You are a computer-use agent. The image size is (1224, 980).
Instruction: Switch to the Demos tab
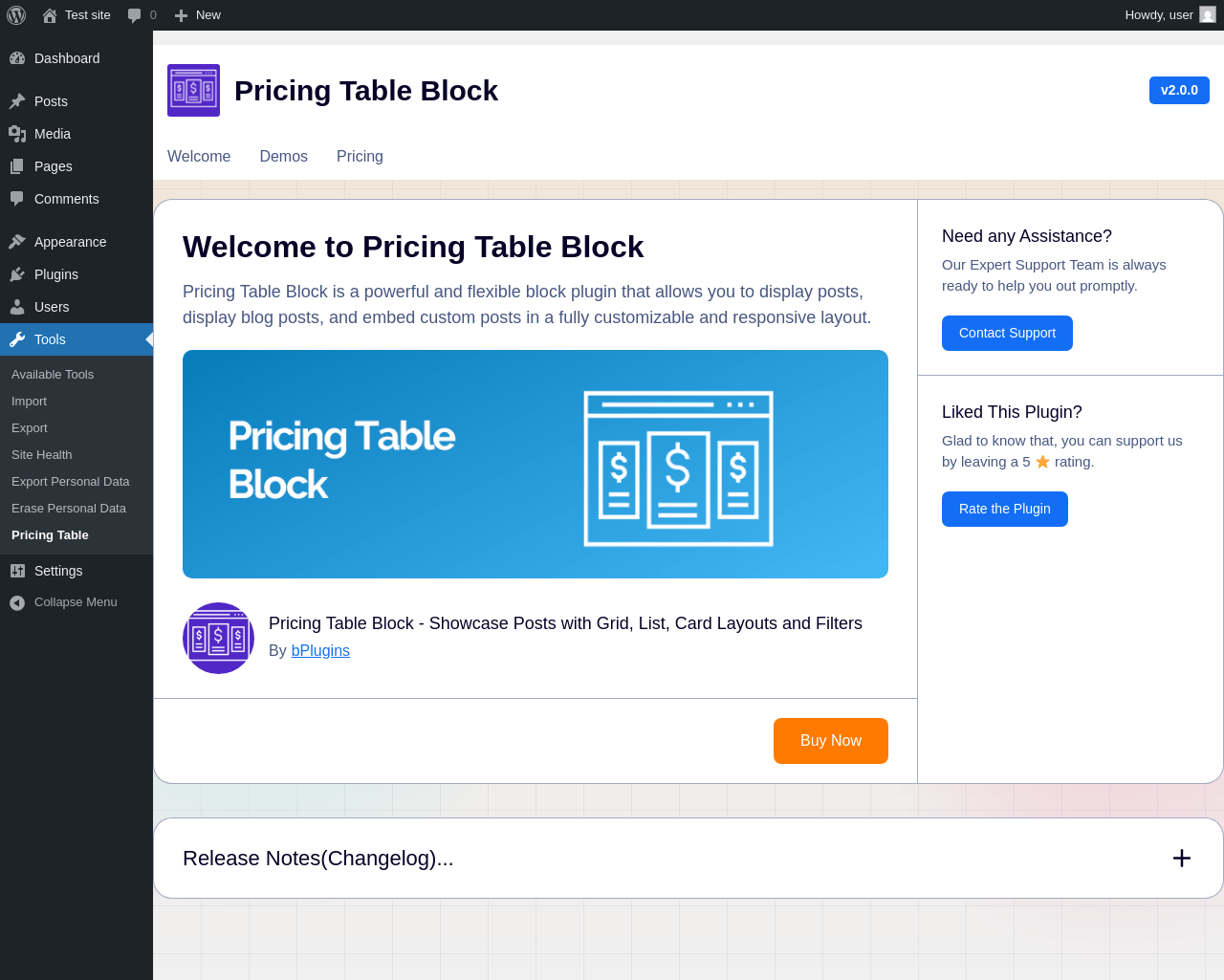click(x=283, y=157)
